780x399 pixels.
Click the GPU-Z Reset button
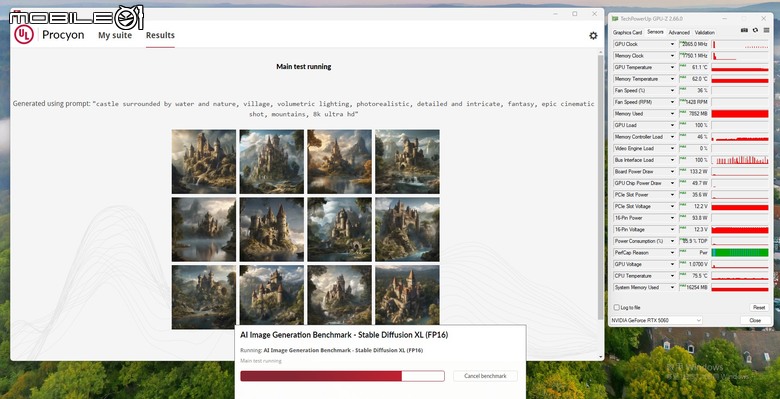click(x=759, y=307)
